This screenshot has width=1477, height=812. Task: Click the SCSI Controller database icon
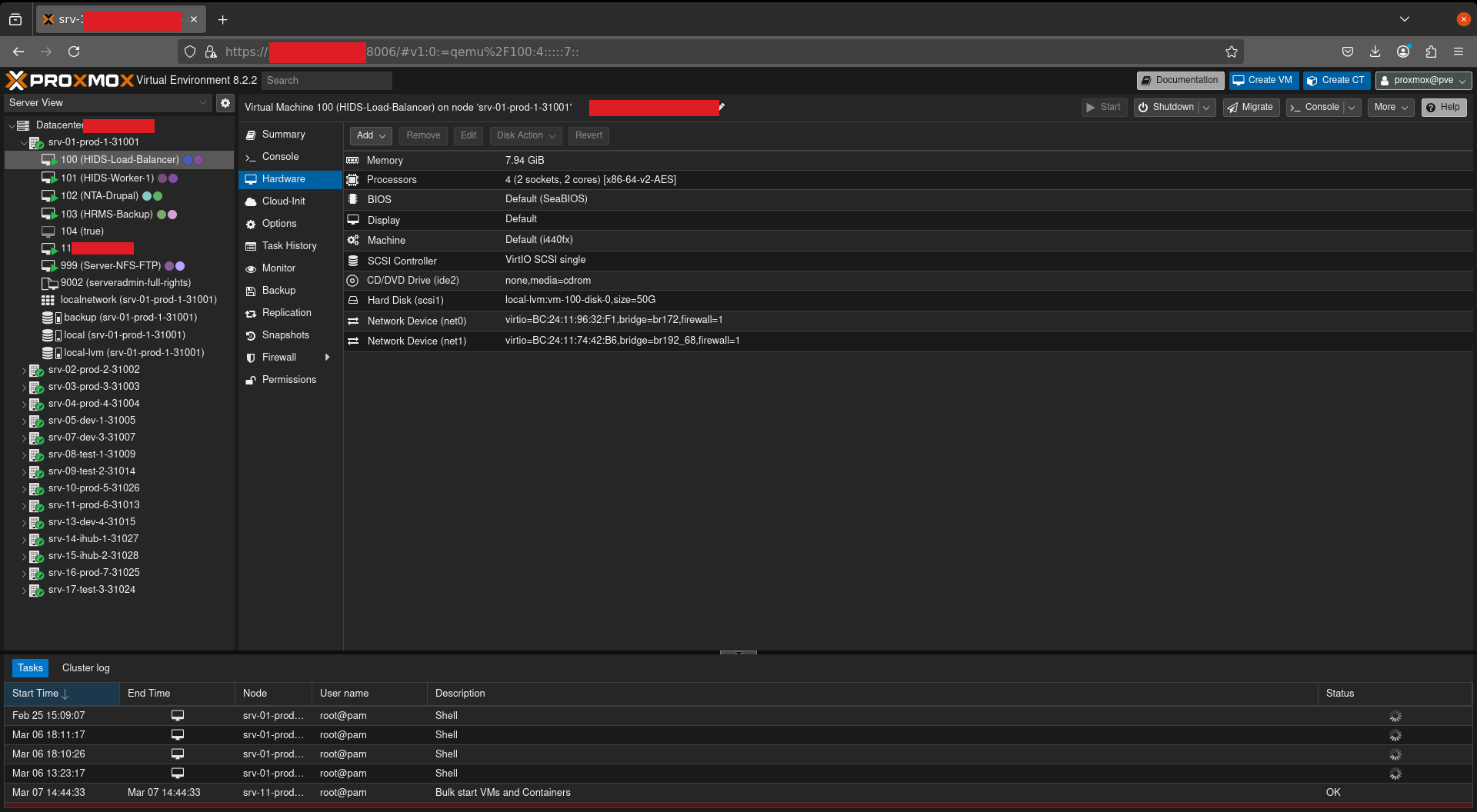(x=352, y=261)
